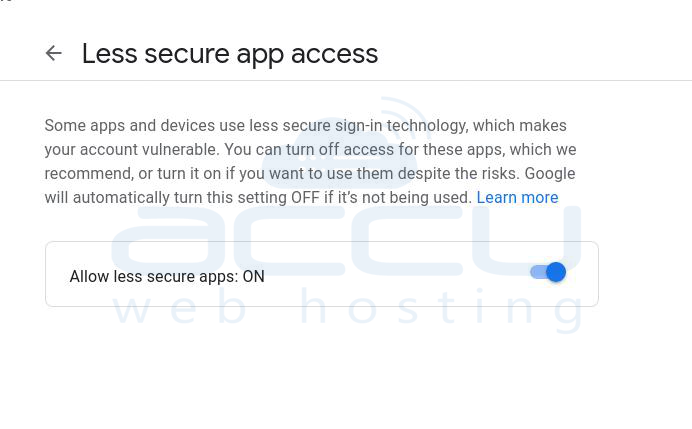Image resolution: width=692 pixels, height=429 pixels.
Task: Click the word 'OFF' in the description text
Action: (305, 197)
